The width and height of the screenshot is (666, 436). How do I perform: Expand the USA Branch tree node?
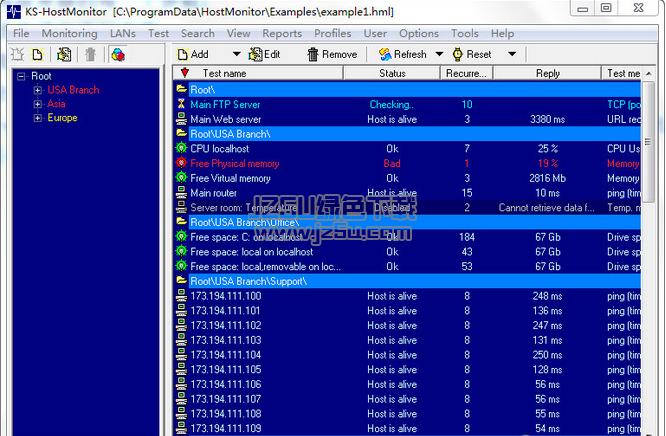(x=38, y=90)
